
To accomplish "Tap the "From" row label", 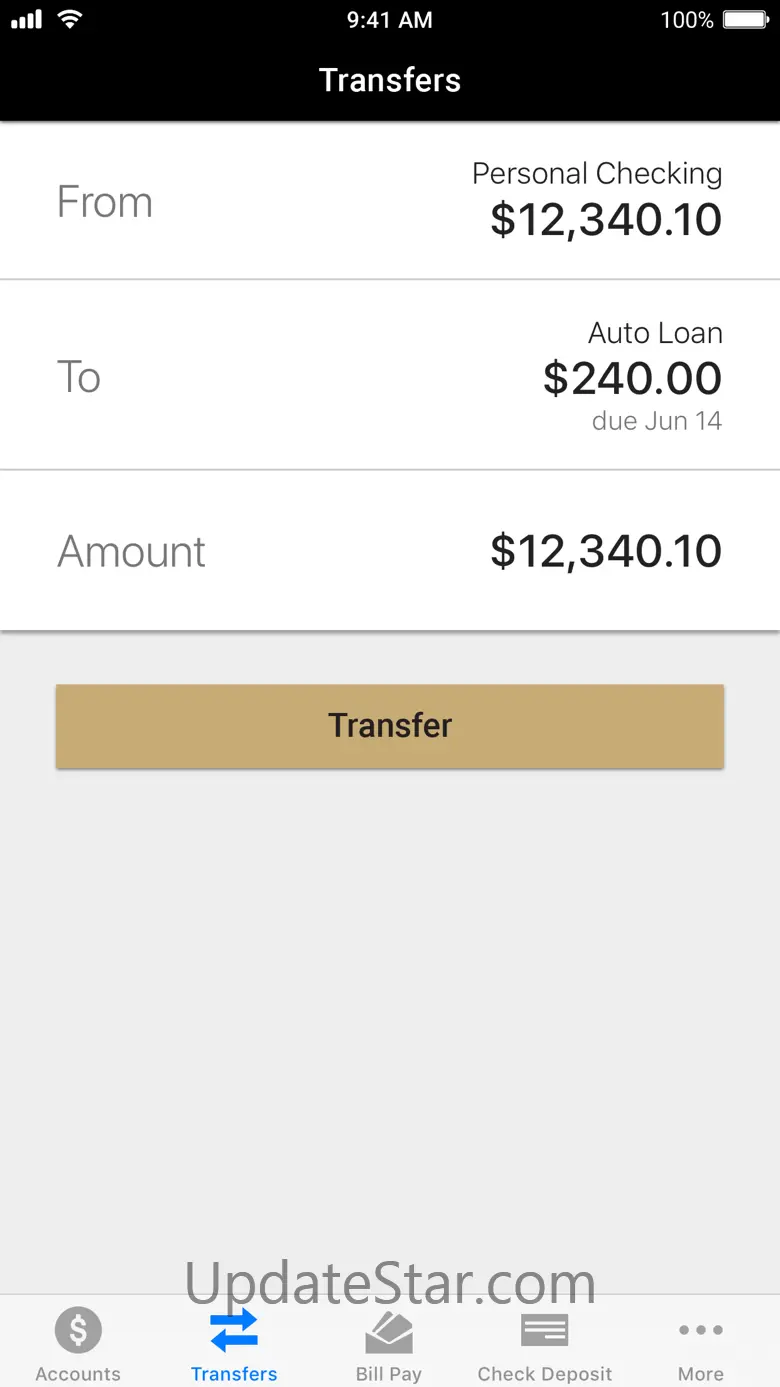I will point(105,202).
